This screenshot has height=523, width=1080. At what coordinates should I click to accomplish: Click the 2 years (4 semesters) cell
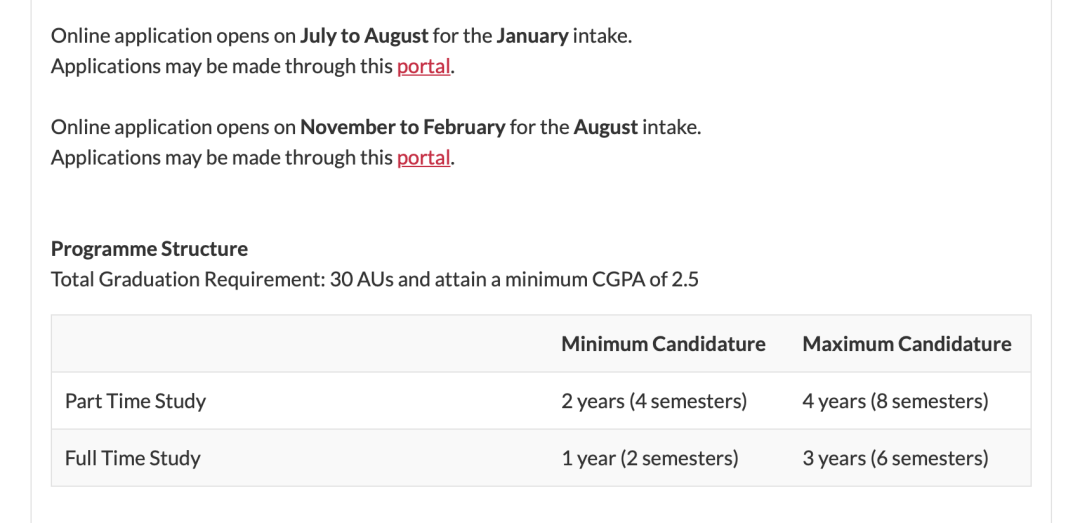pos(654,401)
